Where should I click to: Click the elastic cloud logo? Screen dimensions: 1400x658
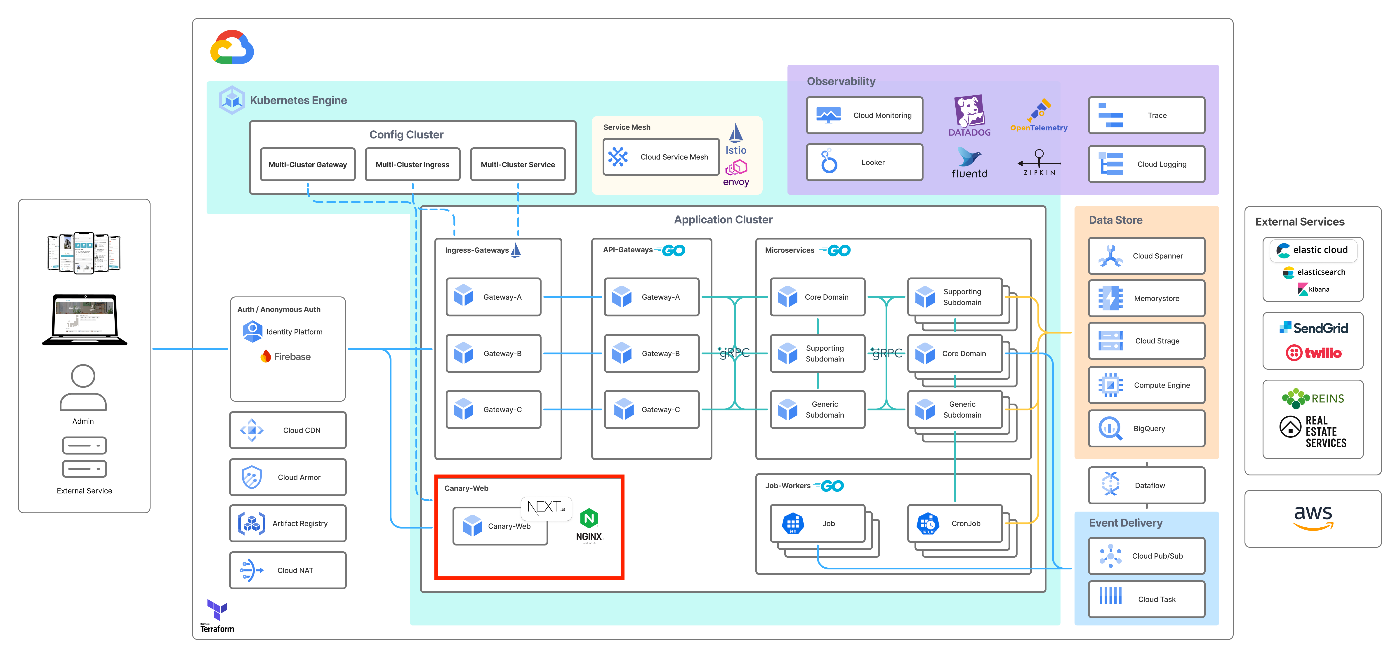pos(1311,250)
